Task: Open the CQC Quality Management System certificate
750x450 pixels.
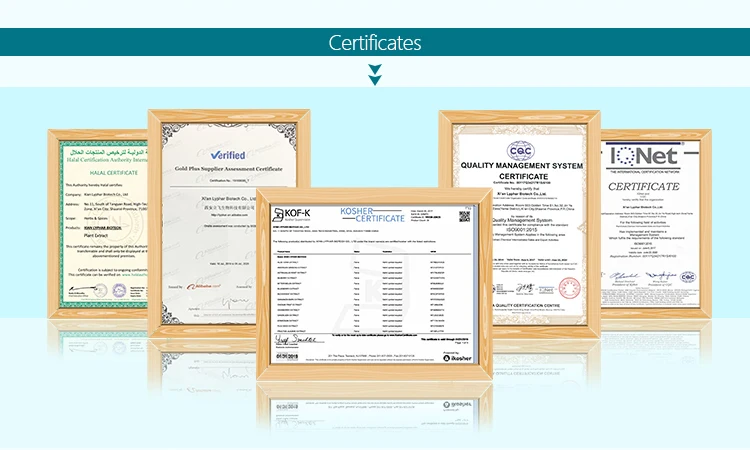Action: pos(519,224)
